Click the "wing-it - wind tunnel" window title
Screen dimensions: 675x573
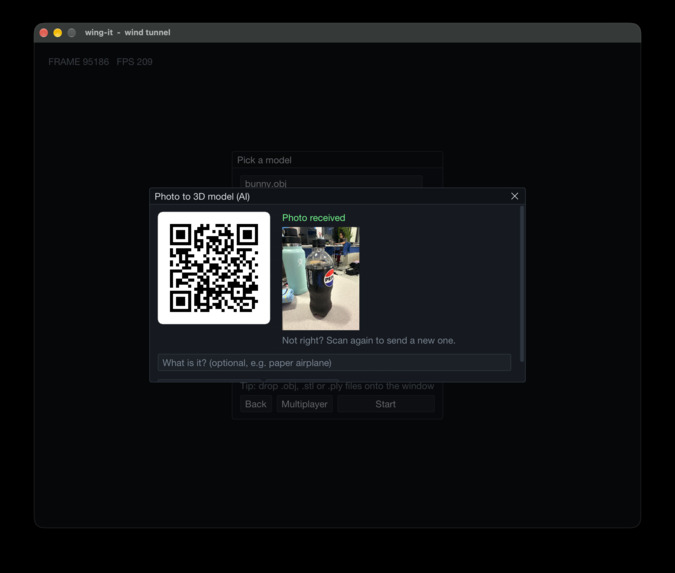coord(127,33)
